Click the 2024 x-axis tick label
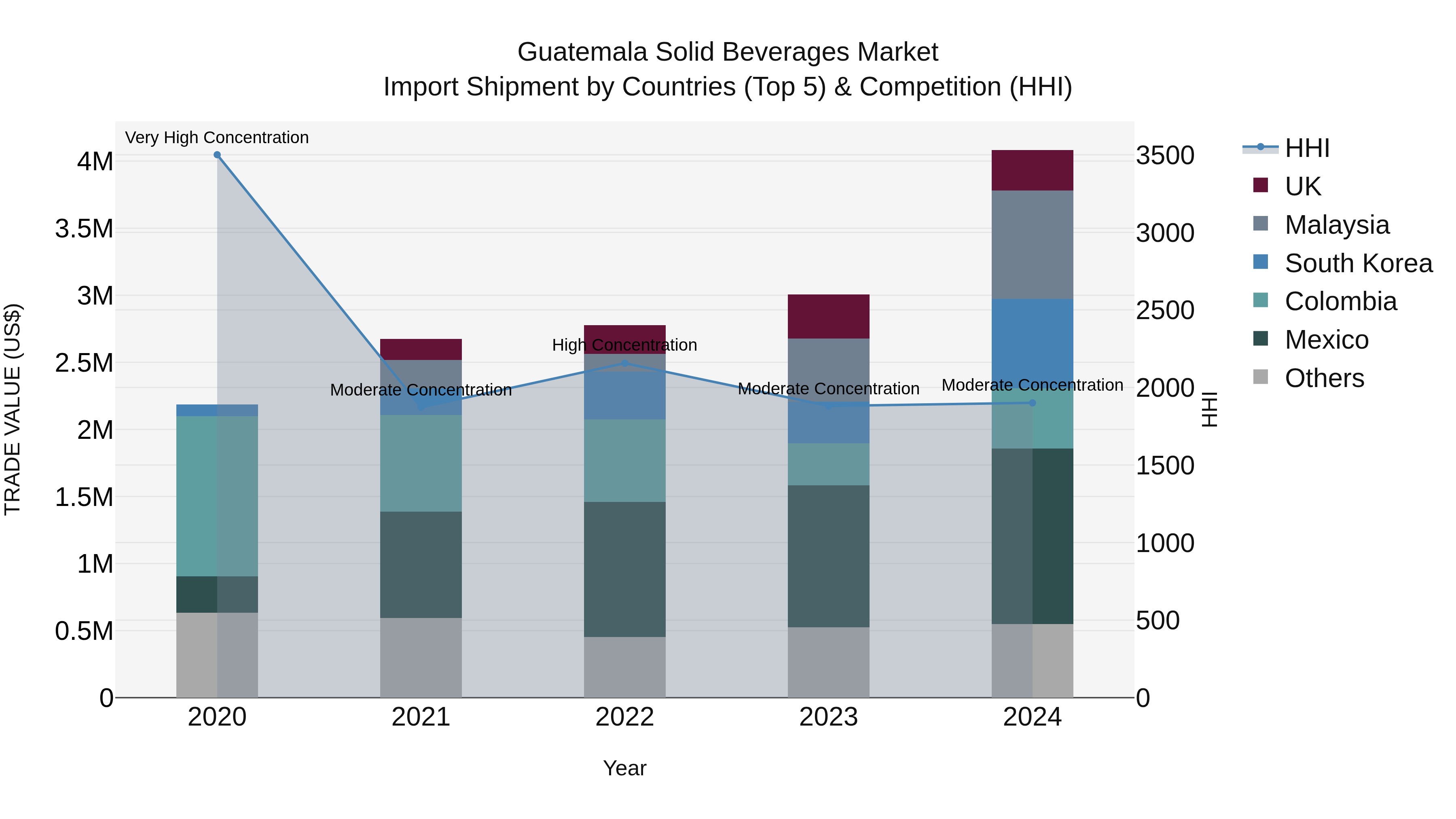This screenshot has width=1456, height=819. pyautogui.click(x=1032, y=717)
